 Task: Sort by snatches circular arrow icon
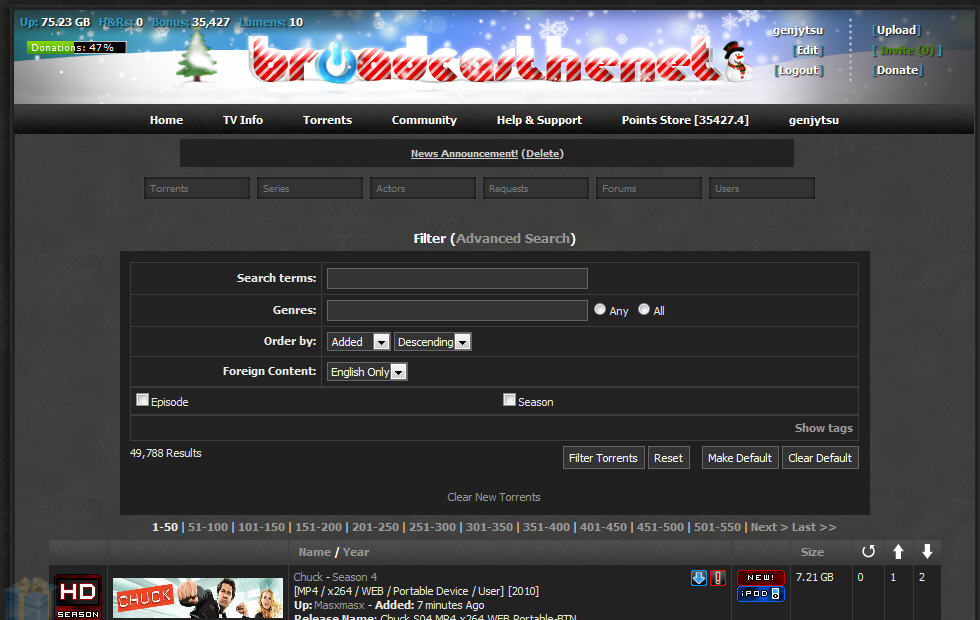pos(868,551)
